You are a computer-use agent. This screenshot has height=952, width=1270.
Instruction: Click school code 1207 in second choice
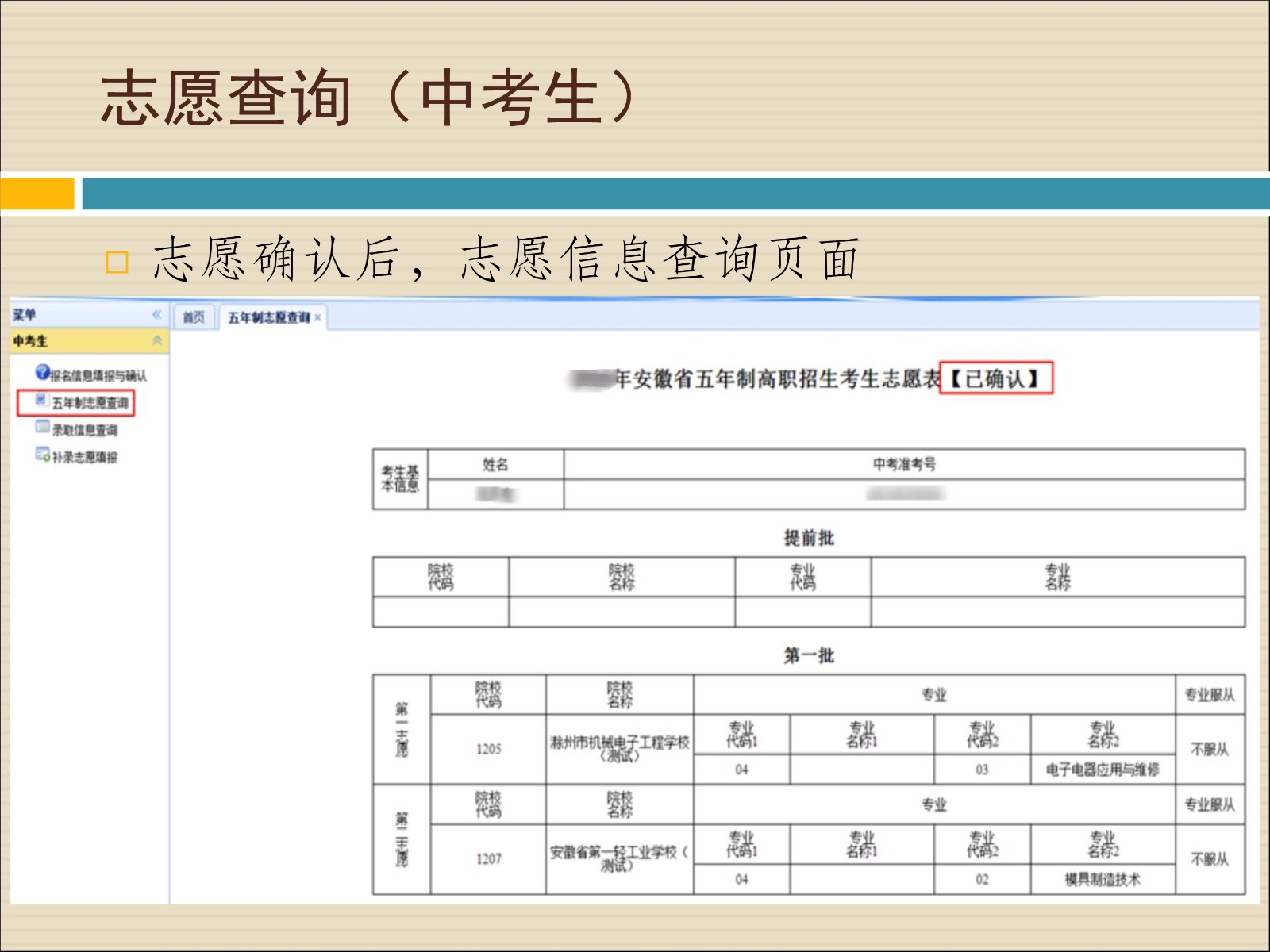[488, 859]
